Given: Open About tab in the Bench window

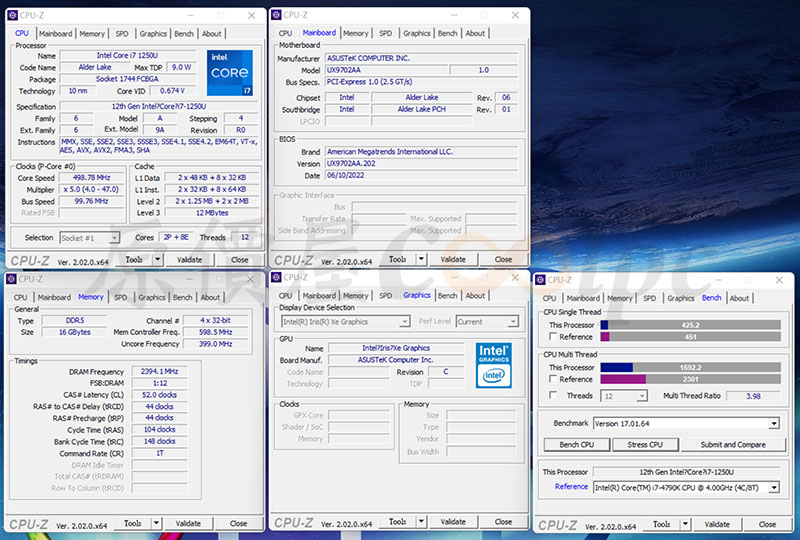Looking at the screenshot, I should tap(739, 298).
